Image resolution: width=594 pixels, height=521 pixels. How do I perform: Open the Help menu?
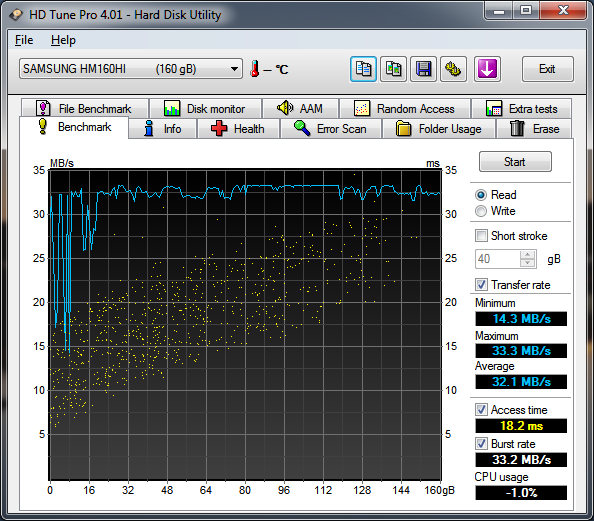point(63,40)
